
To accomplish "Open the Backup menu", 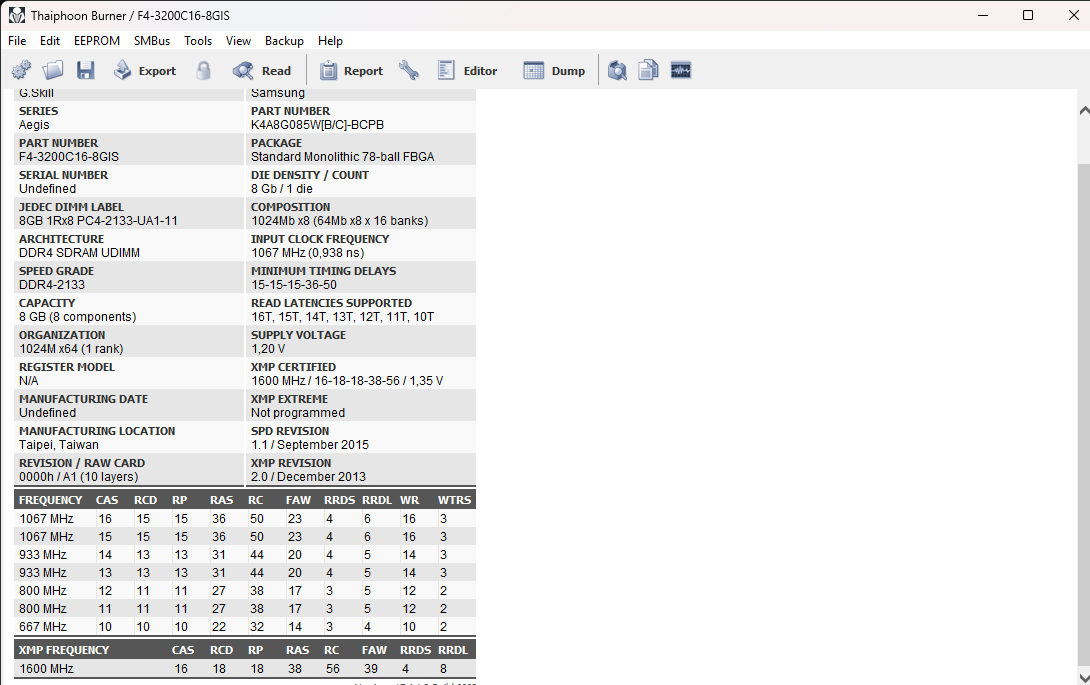I will 284,41.
